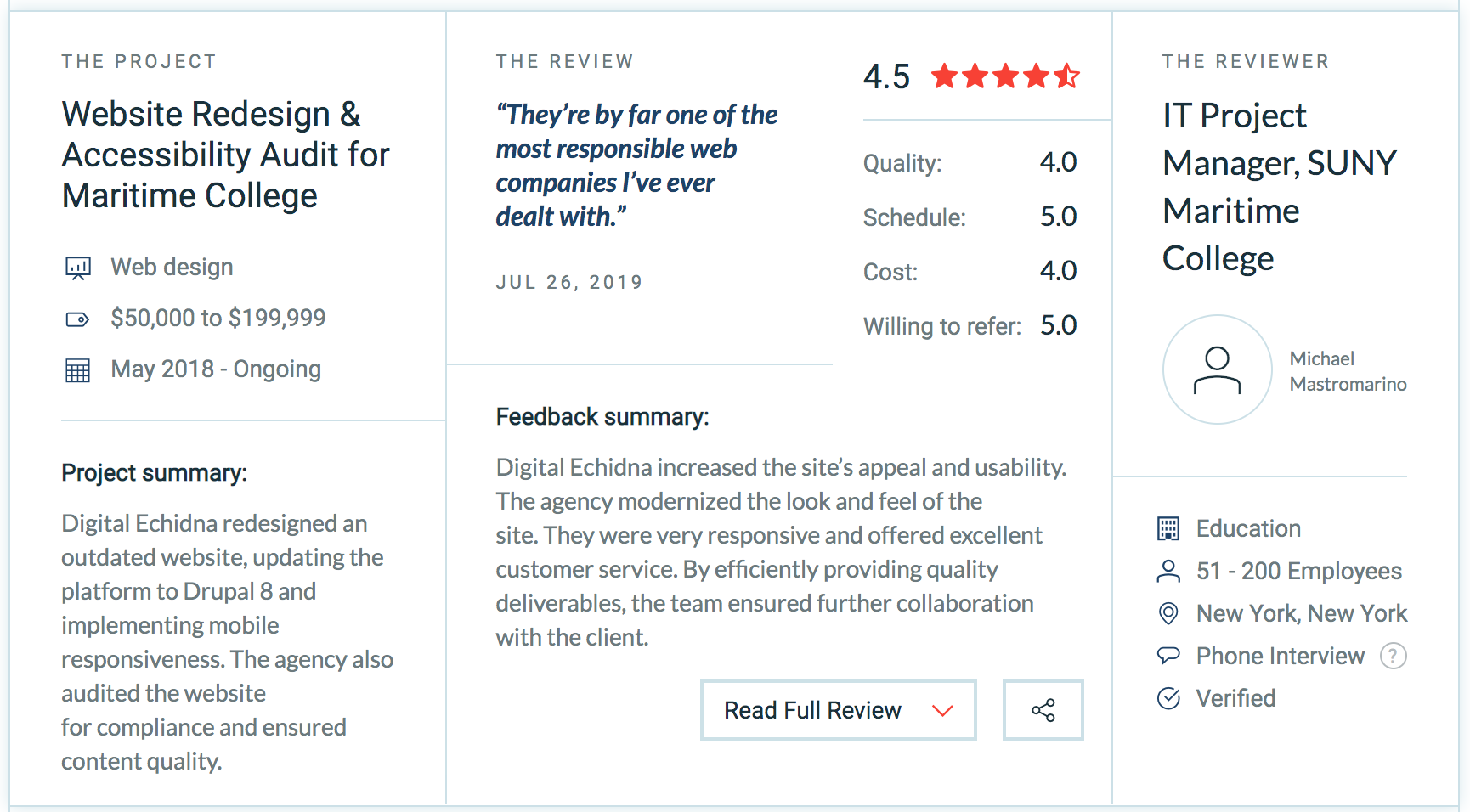Click the italic review quote text
This screenshot has width=1470, height=812.
636,166
